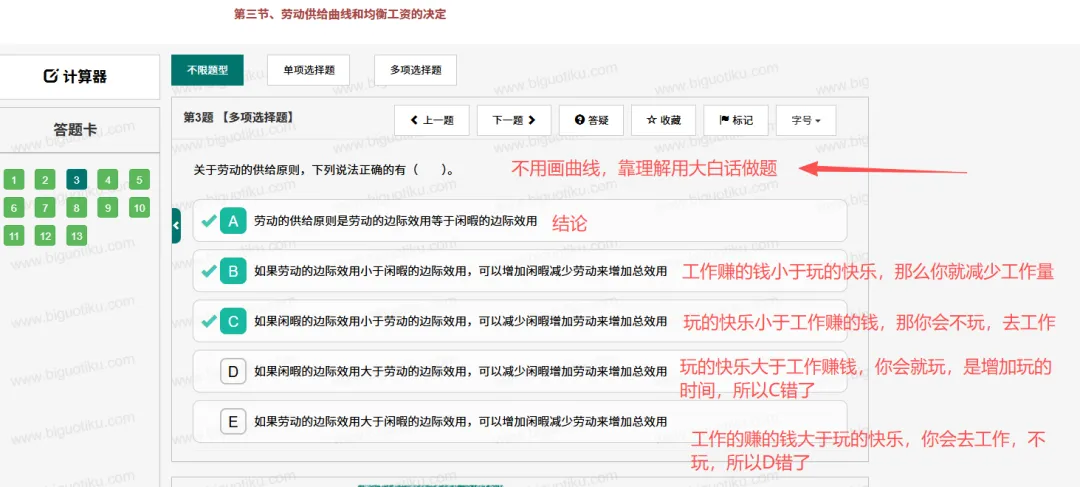Jump to question 13 on answer card

point(76,236)
